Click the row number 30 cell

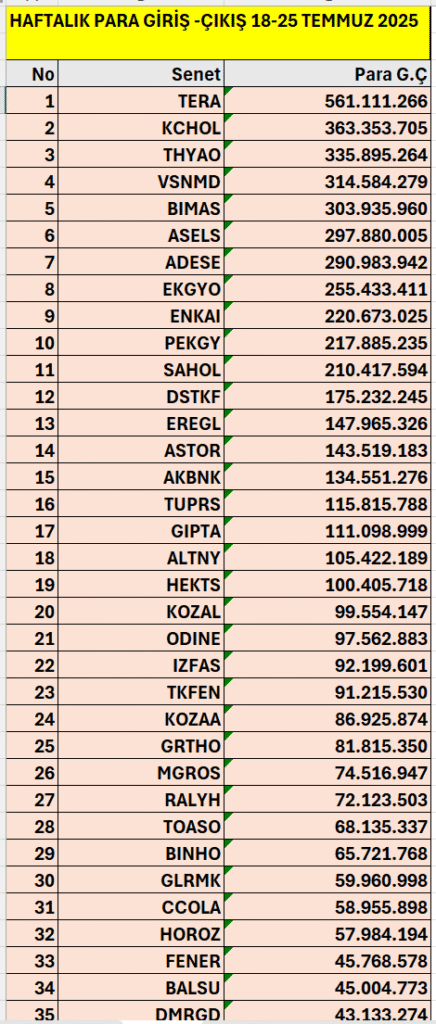pos(33,878)
